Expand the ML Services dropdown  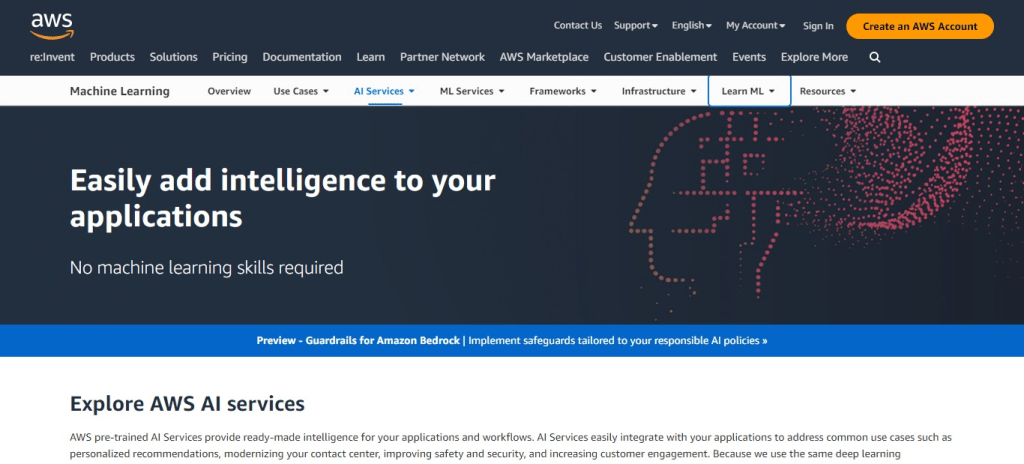(472, 91)
